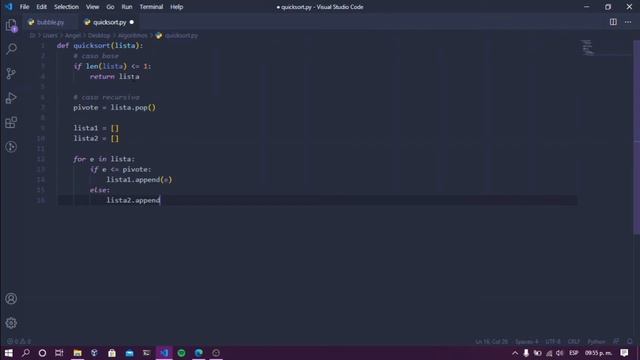Open the File menu
The width and height of the screenshot is (640, 360).
pos(24,7)
